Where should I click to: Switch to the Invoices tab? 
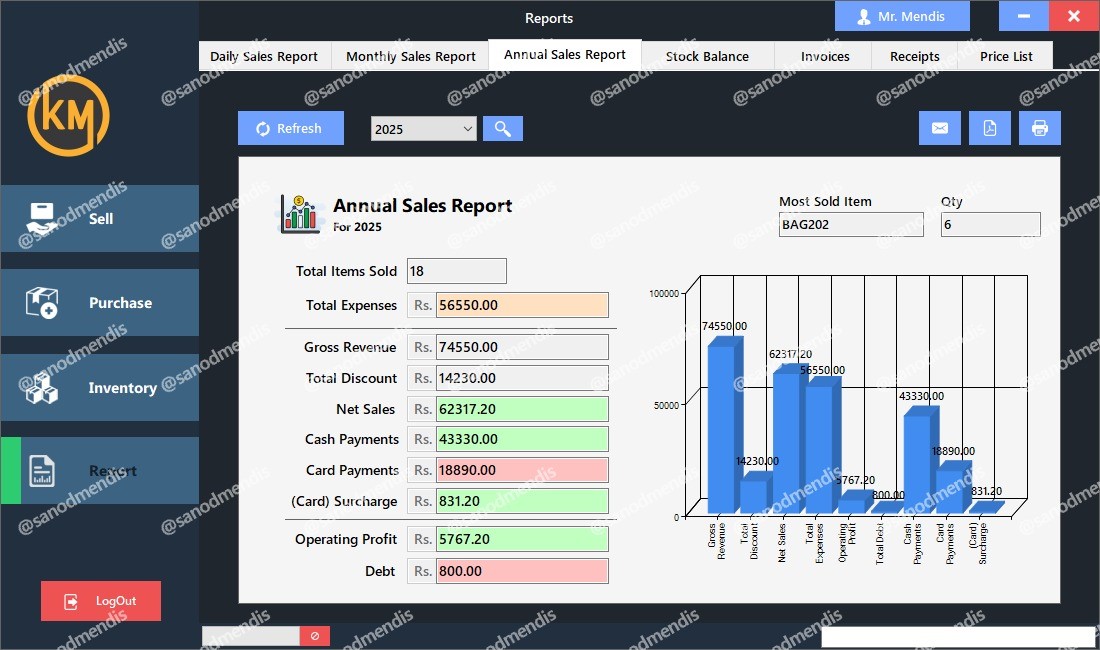(x=822, y=57)
